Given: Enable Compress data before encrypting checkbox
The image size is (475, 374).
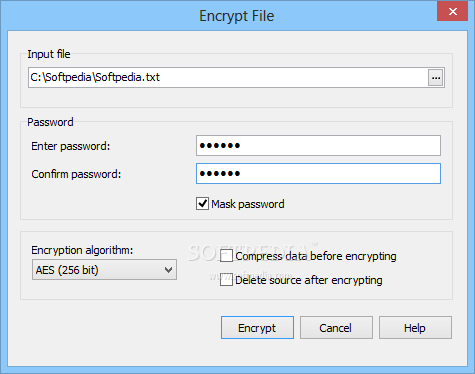Looking at the screenshot, I should 226,256.
